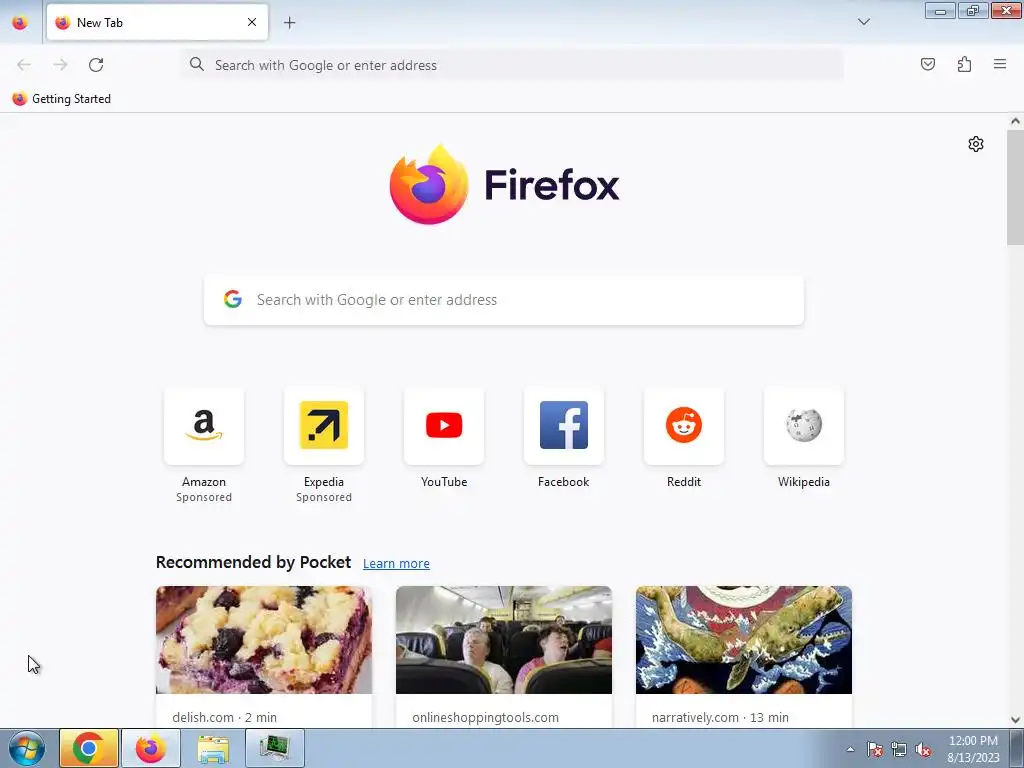
Task: Expand the list all tabs chevron
Action: pyautogui.click(x=863, y=22)
